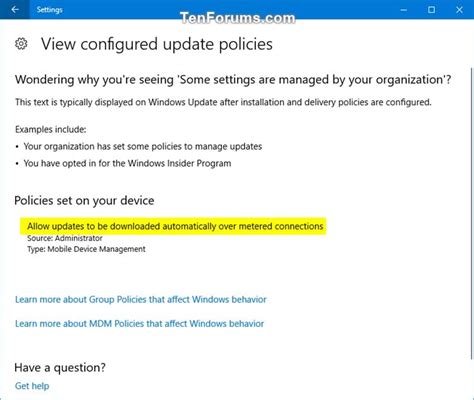Click the Wondering why you're seeing heading
The image size is (474, 400).
click(x=233, y=80)
